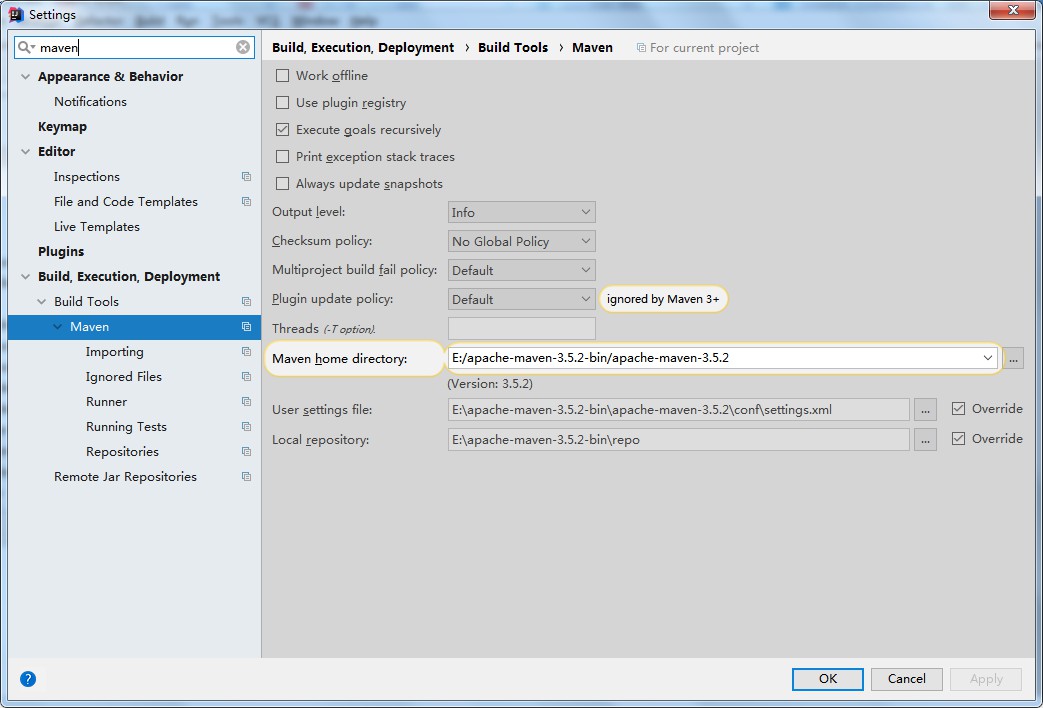1043x708 pixels.
Task: Click the Cancel button
Action: [907, 679]
